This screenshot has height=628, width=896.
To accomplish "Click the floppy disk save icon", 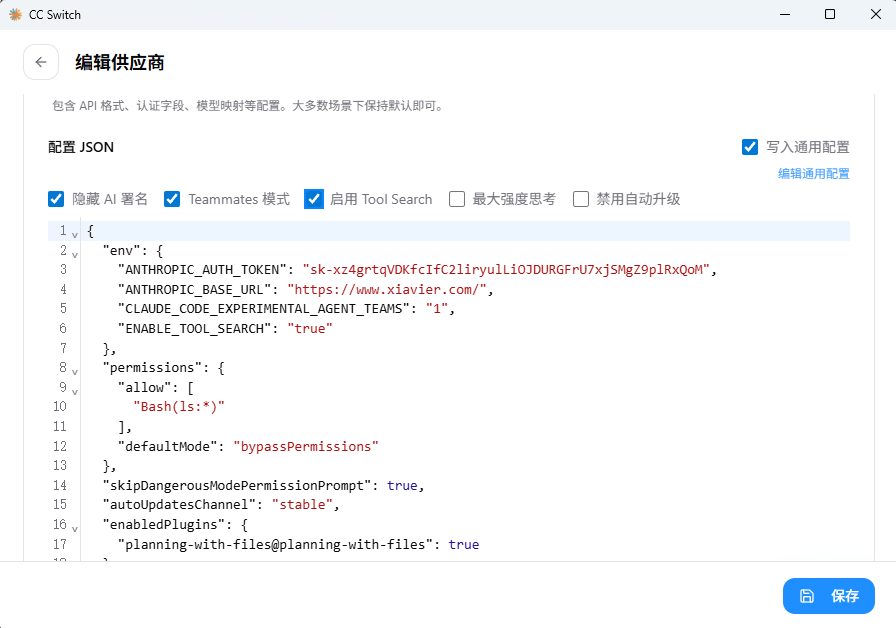I will point(806,596).
